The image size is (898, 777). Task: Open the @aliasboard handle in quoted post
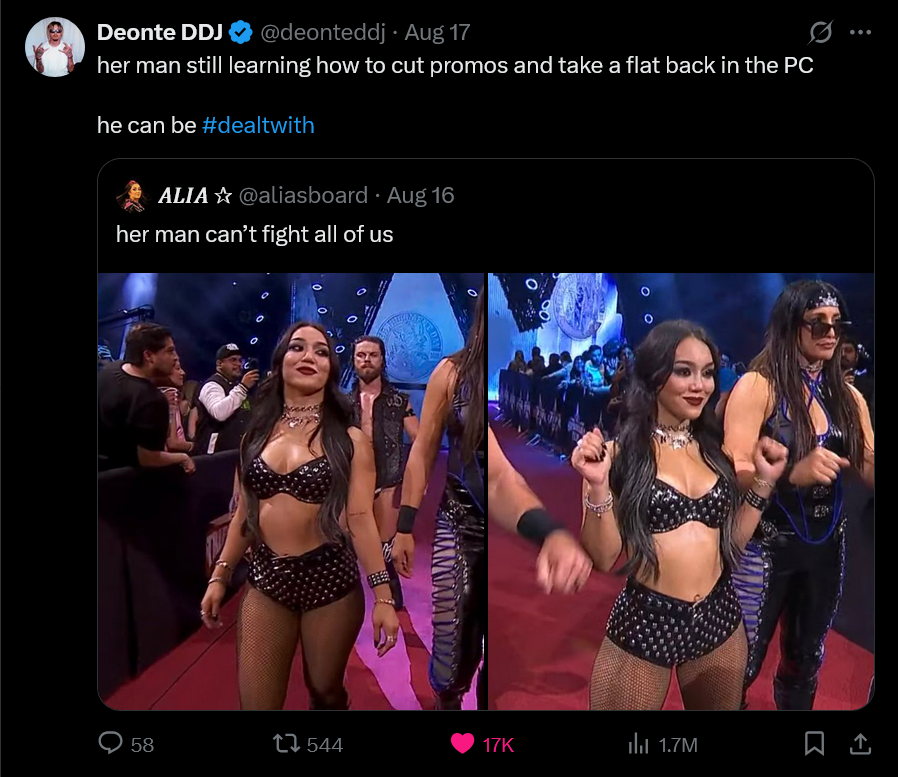coord(303,196)
